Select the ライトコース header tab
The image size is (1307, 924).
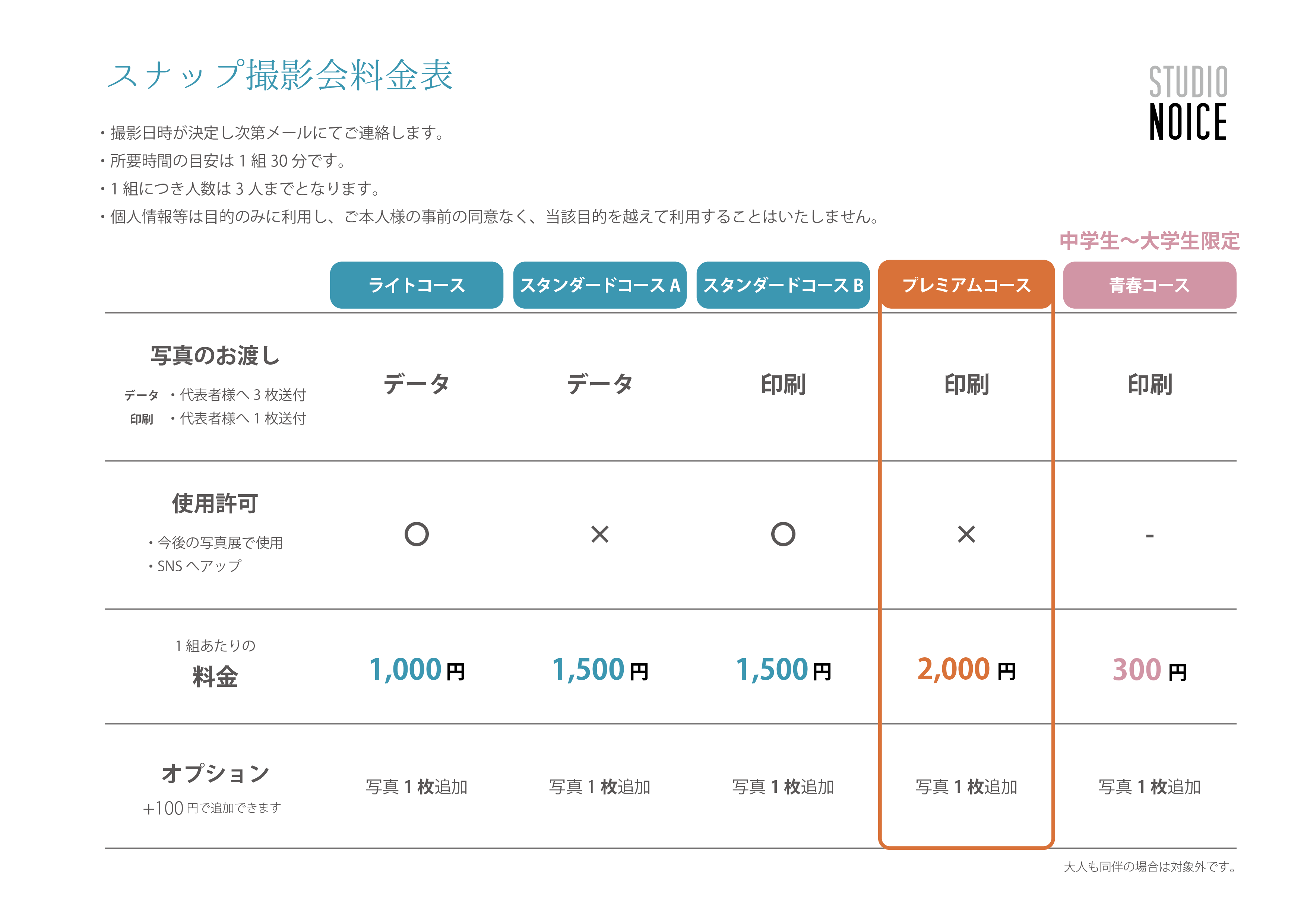pyautogui.click(x=416, y=285)
